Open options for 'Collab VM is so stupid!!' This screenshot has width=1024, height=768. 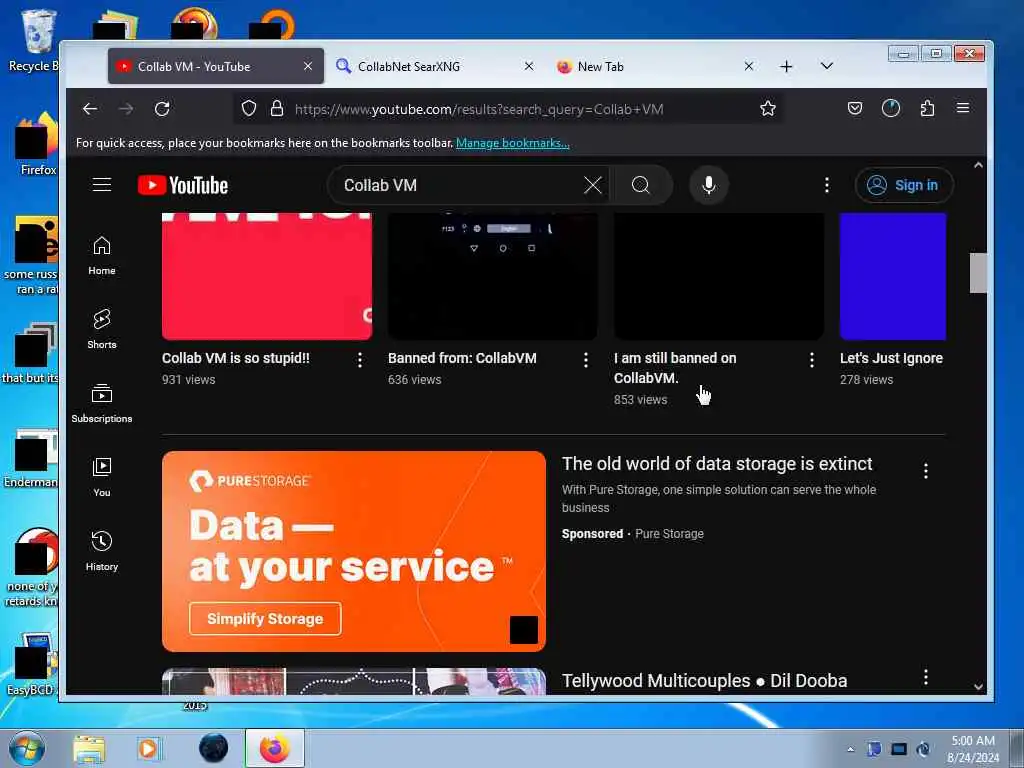click(x=359, y=360)
